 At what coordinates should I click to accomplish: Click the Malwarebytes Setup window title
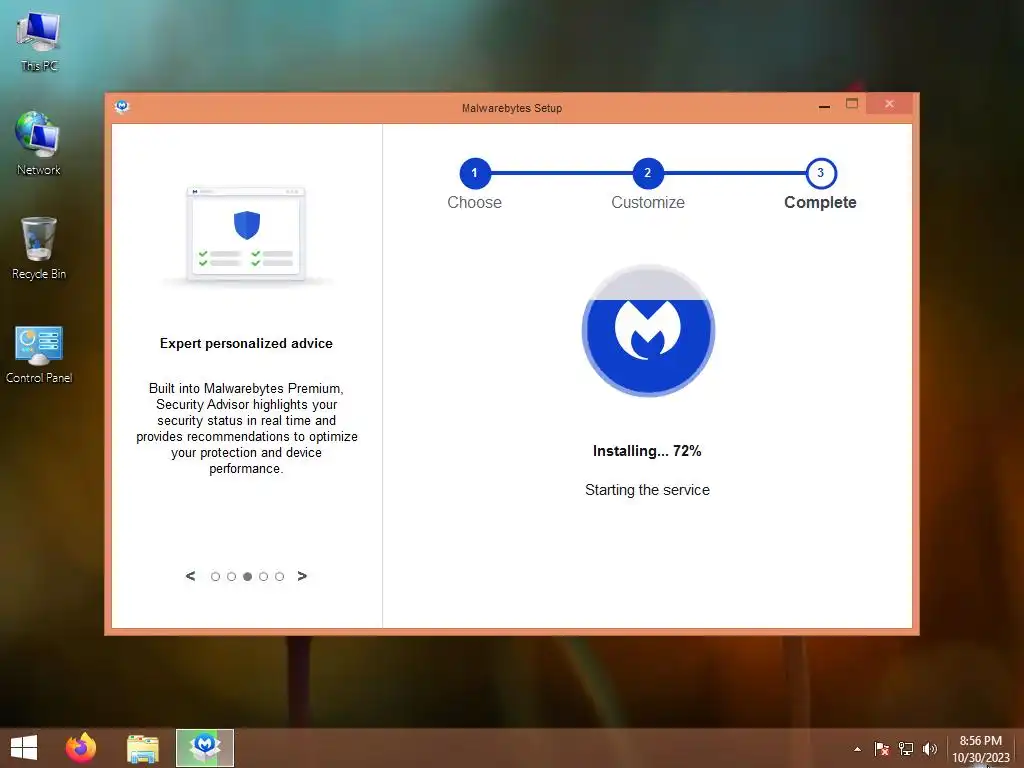[x=511, y=108]
